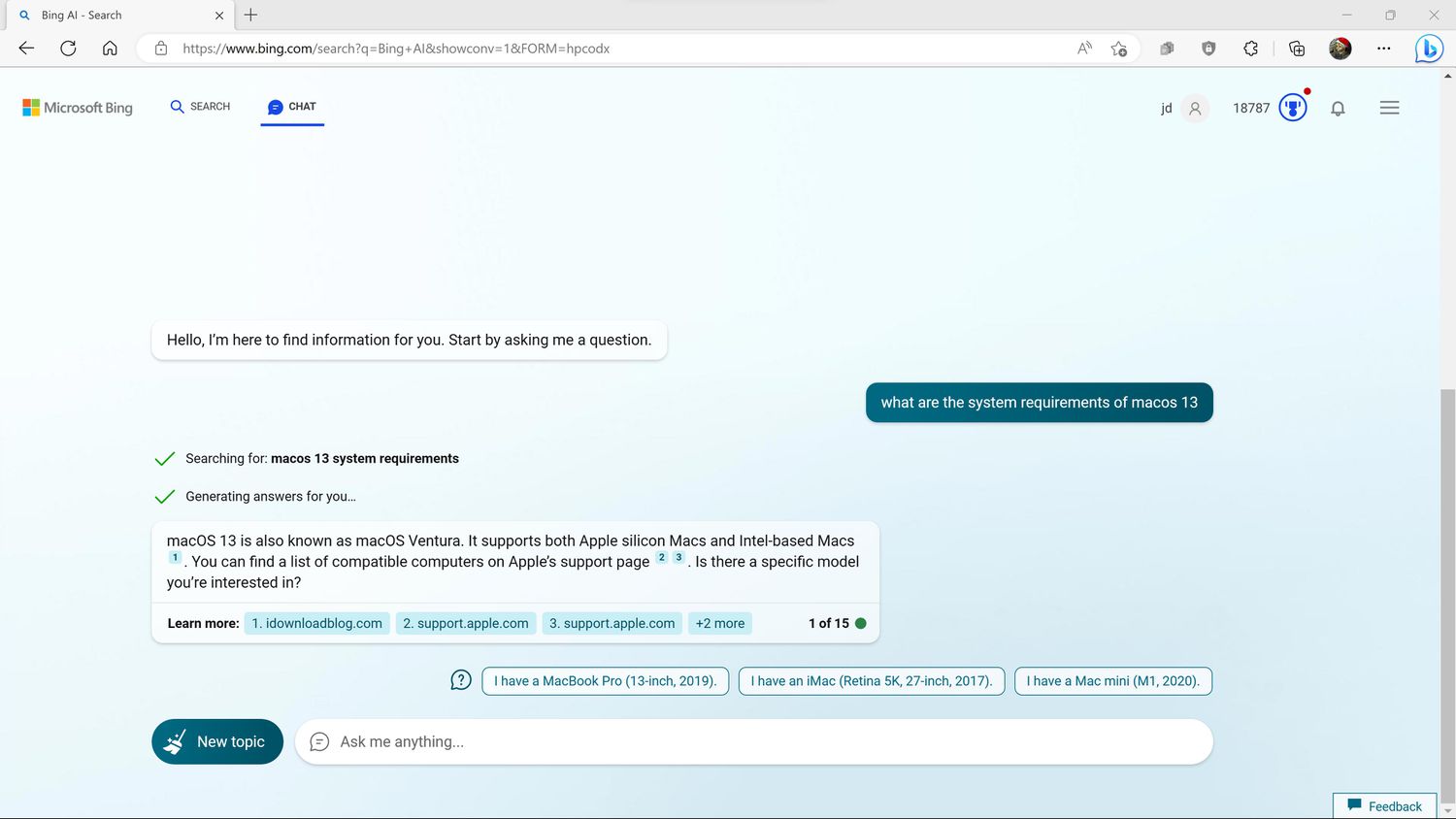Screen dimensions: 1456x819
Task: Start a New topic
Action: 217,741
